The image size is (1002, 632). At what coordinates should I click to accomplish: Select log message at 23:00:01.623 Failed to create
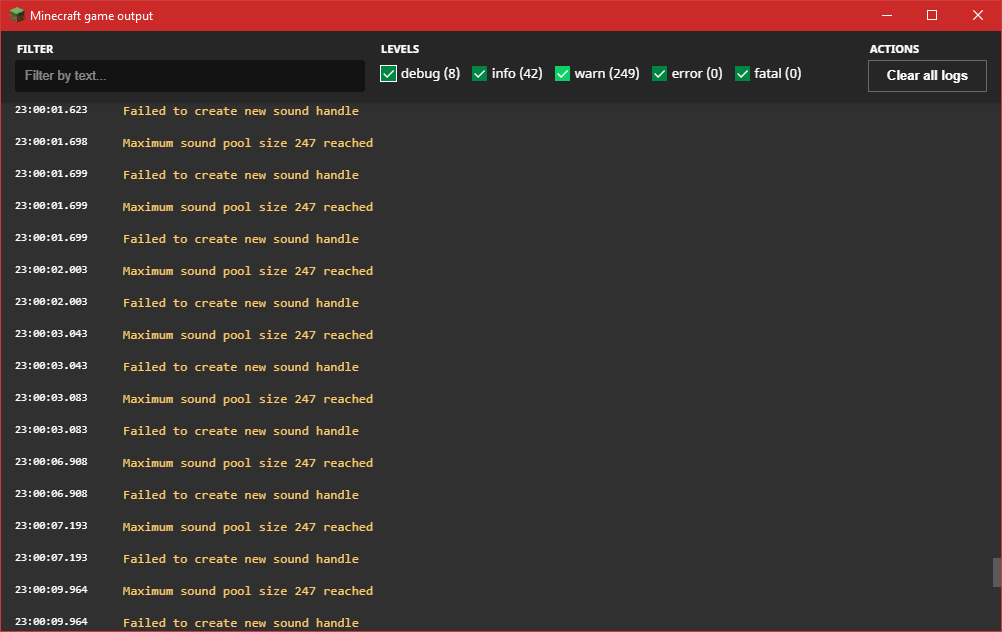241,111
